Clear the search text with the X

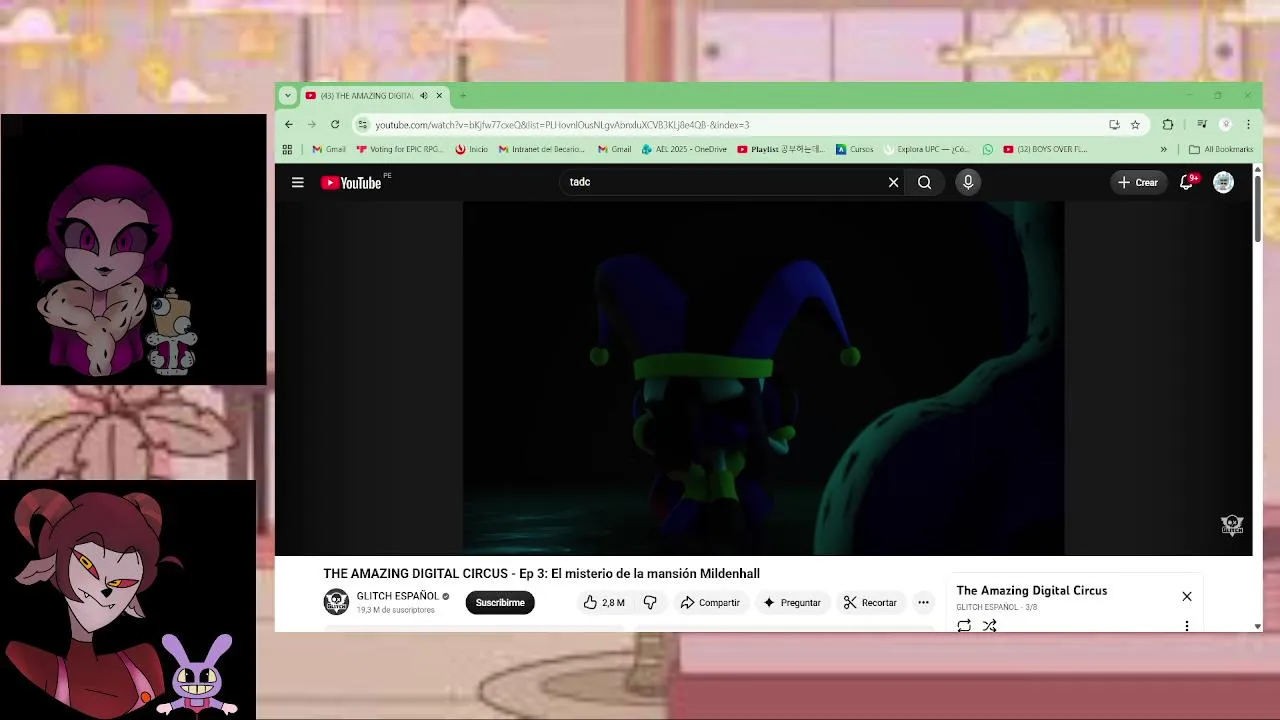[893, 182]
